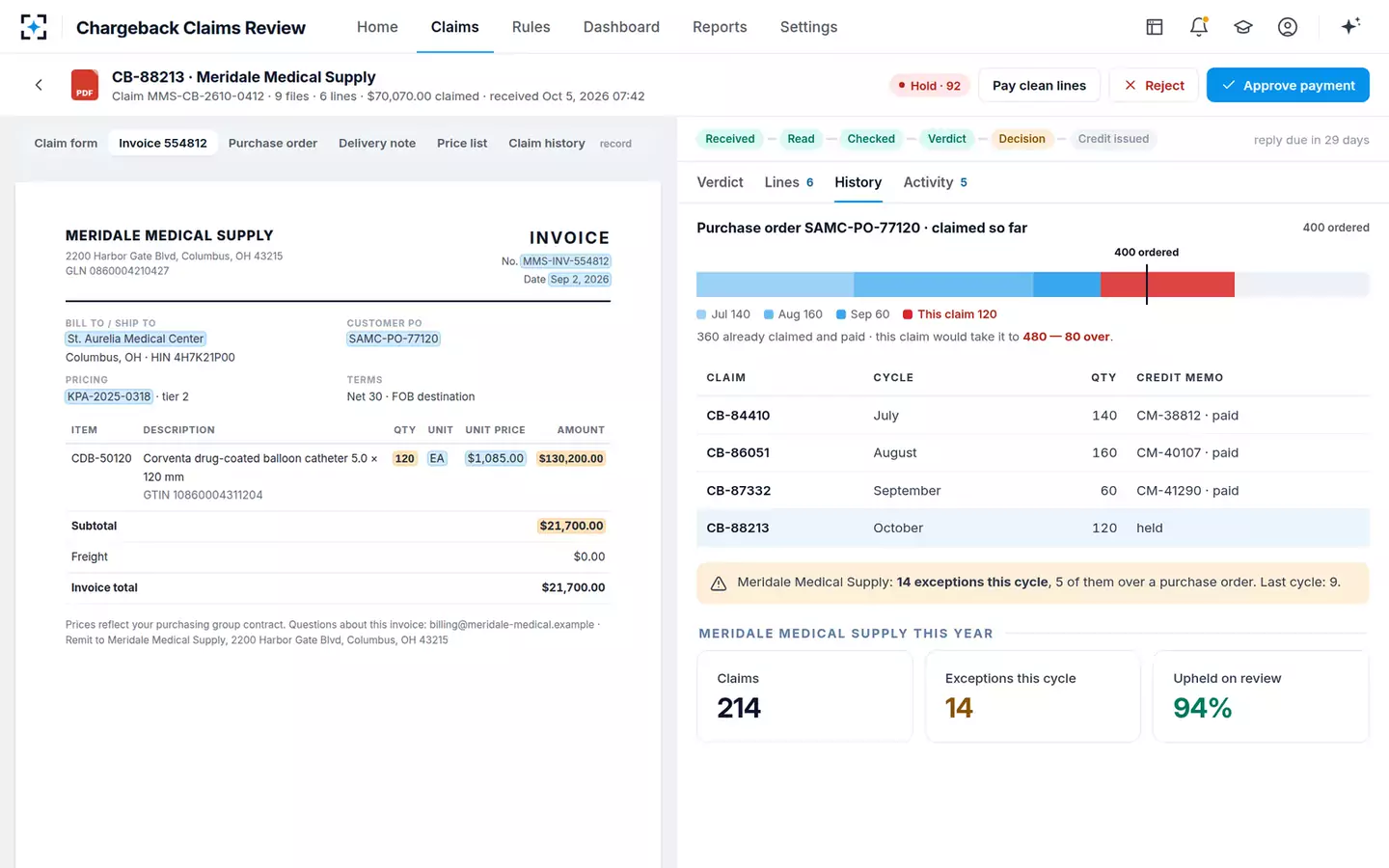Select the CB-87332 claim row
The height and width of the screenshot is (868, 1389).
point(1033,491)
